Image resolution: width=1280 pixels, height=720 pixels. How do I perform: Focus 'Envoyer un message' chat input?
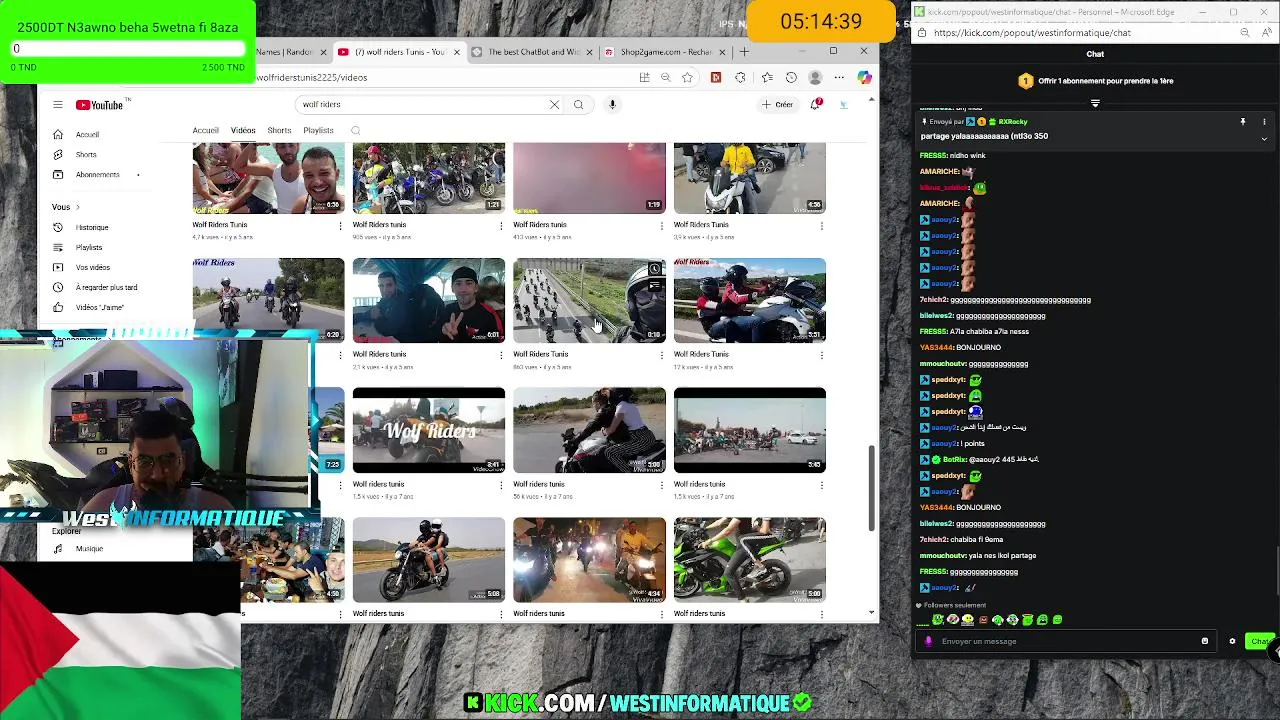click(x=1065, y=641)
